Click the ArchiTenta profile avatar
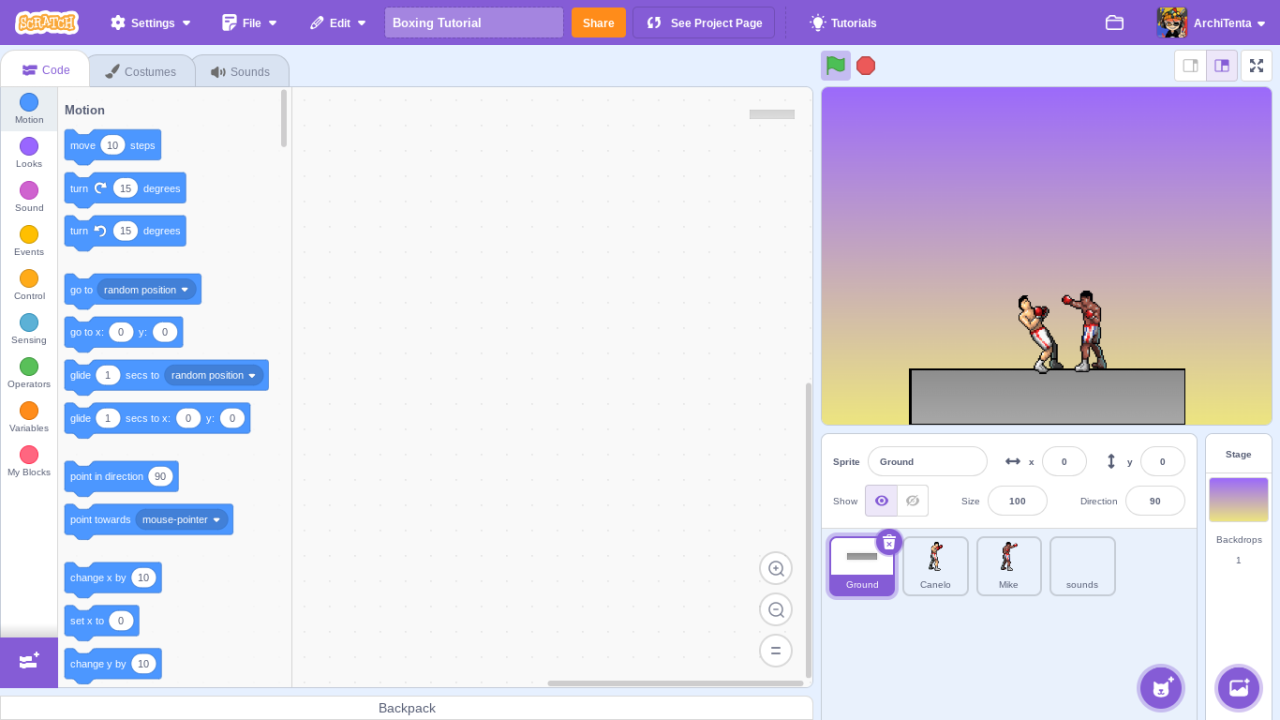The image size is (1280, 720). click(x=1172, y=22)
